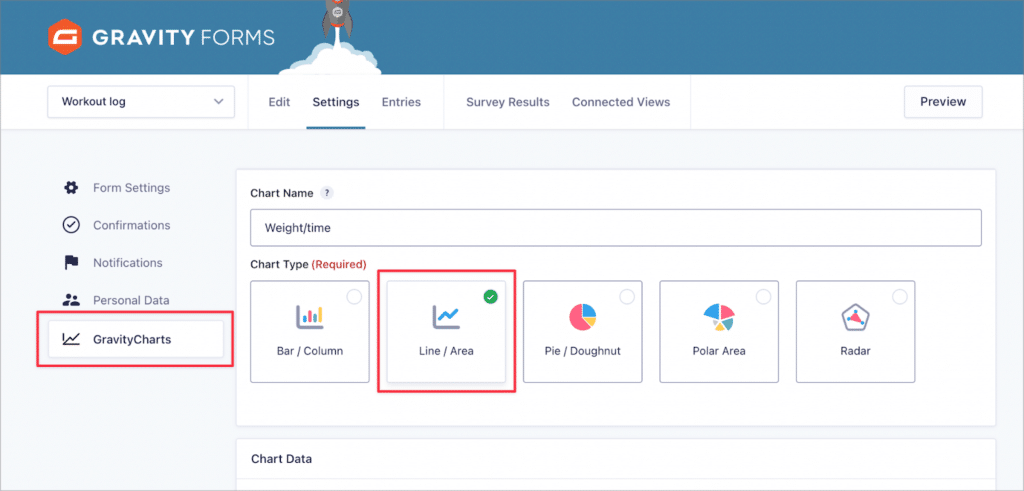Image resolution: width=1024 pixels, height=491 pixels.
Task: Click the Chart Name input field
Action: (x=616, y=228)
